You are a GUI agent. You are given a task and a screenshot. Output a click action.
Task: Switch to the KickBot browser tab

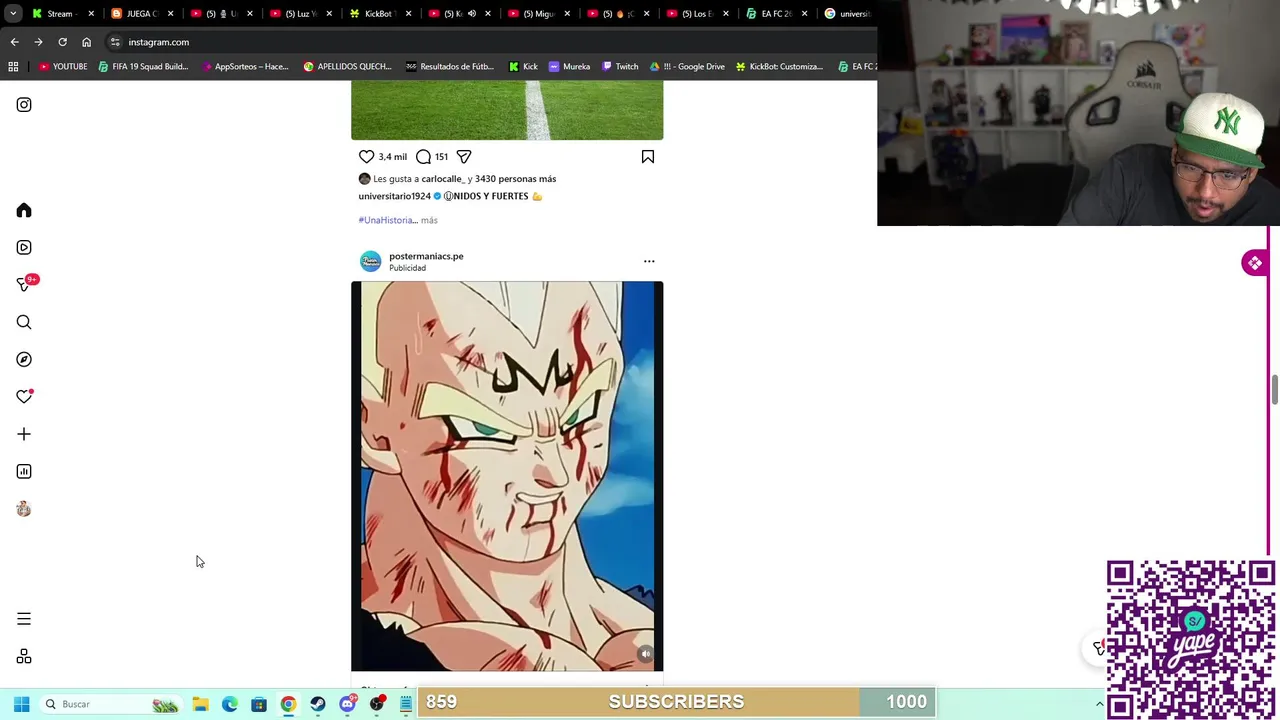[378, 14]
